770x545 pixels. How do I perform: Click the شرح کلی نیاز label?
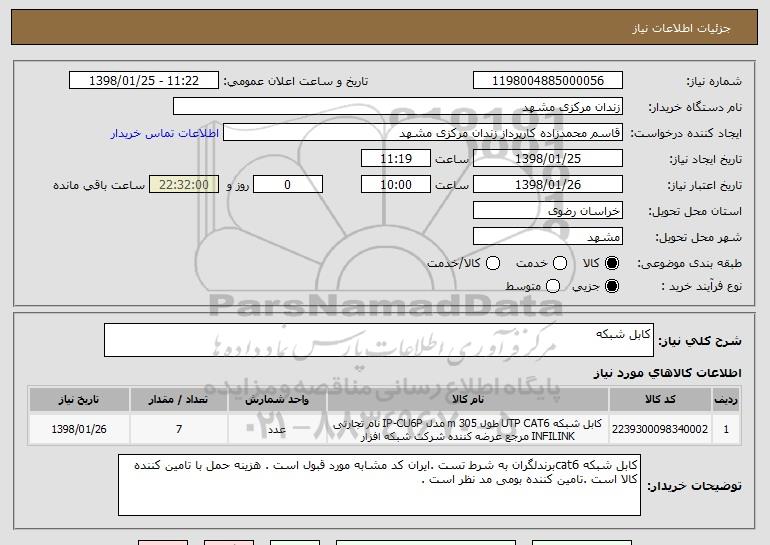(700, 341)
